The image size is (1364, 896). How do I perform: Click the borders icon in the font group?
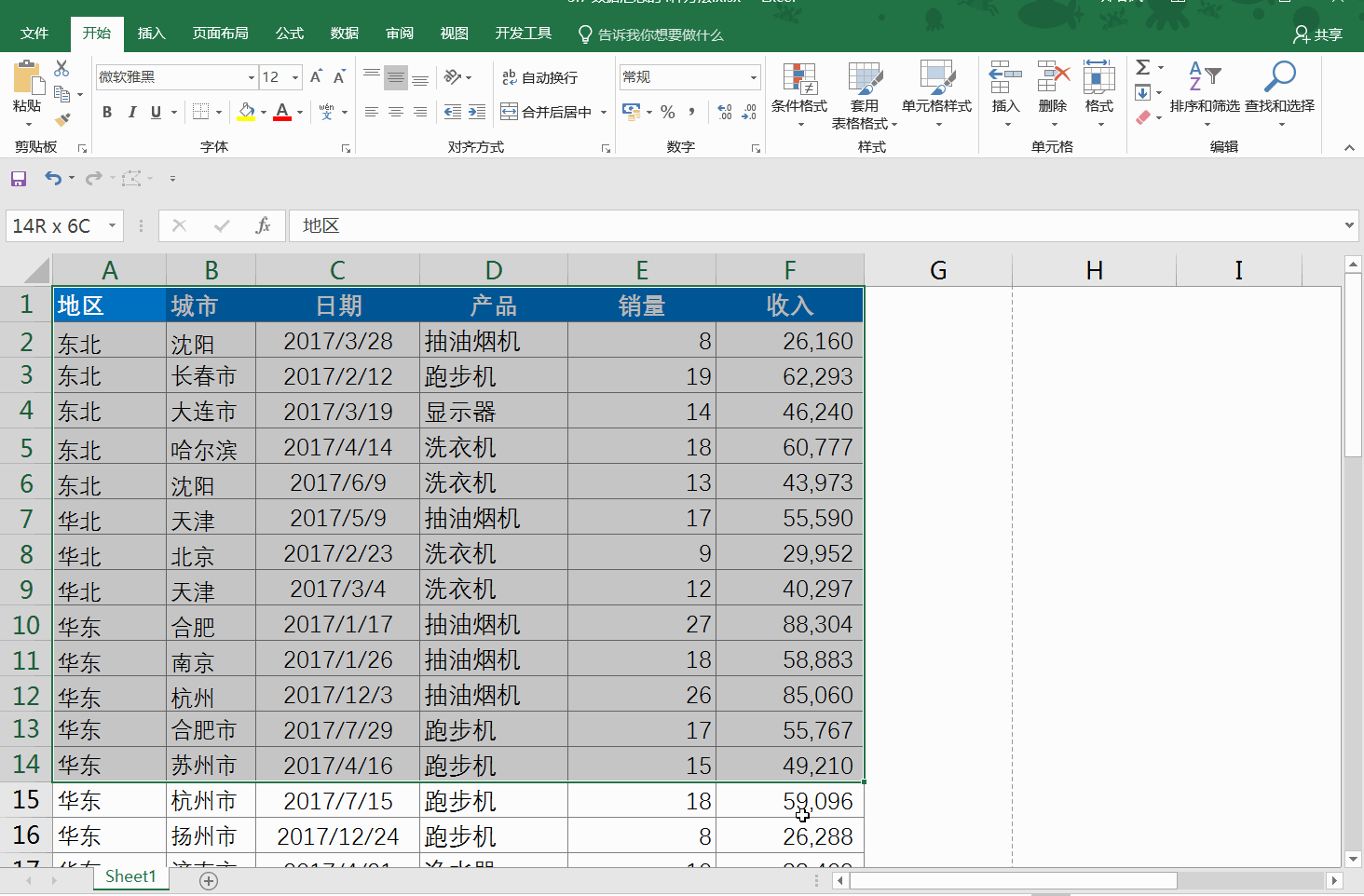coord(200,112)
